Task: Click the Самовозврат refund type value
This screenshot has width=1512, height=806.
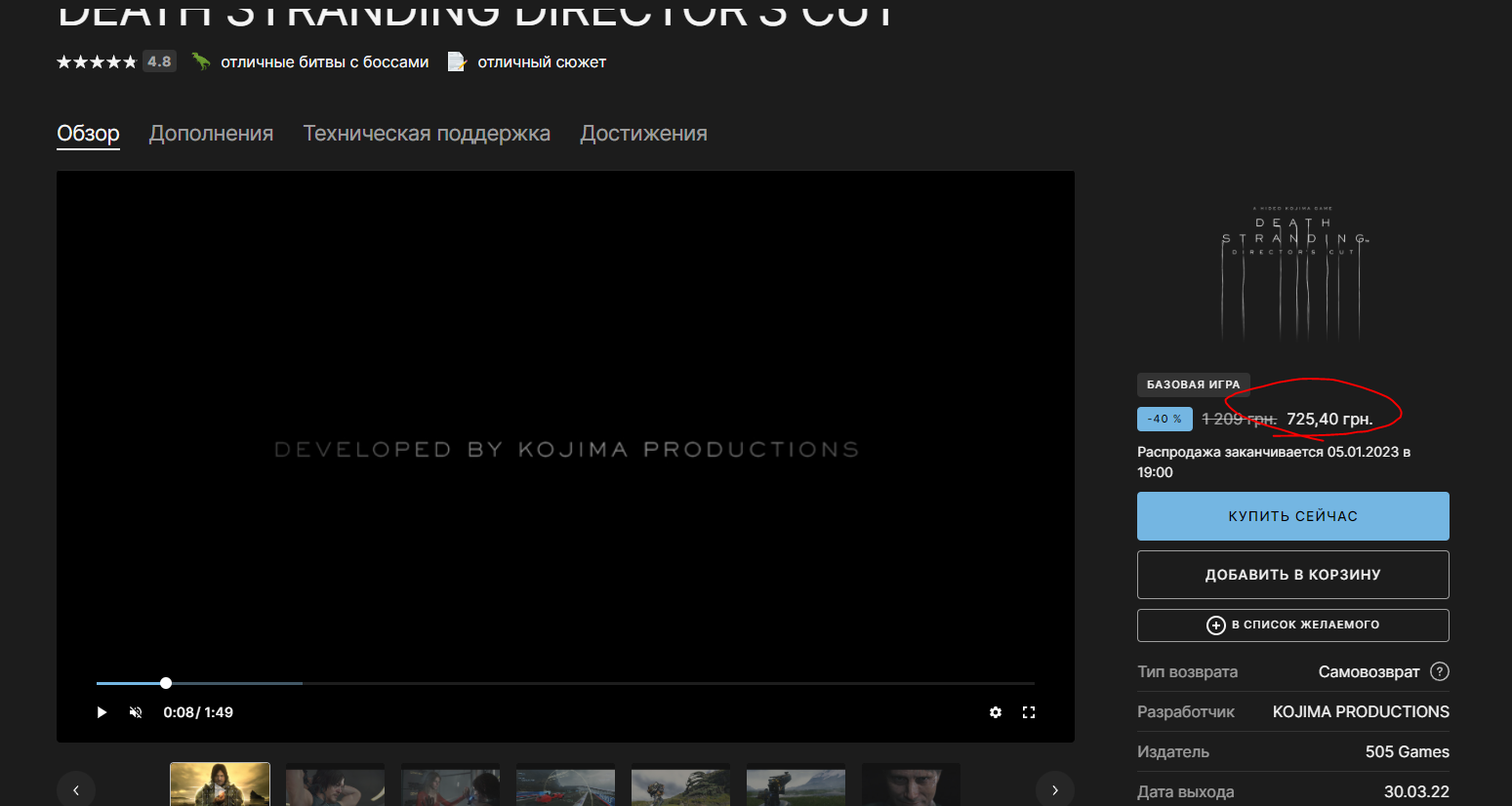Action: [1369, 672]
